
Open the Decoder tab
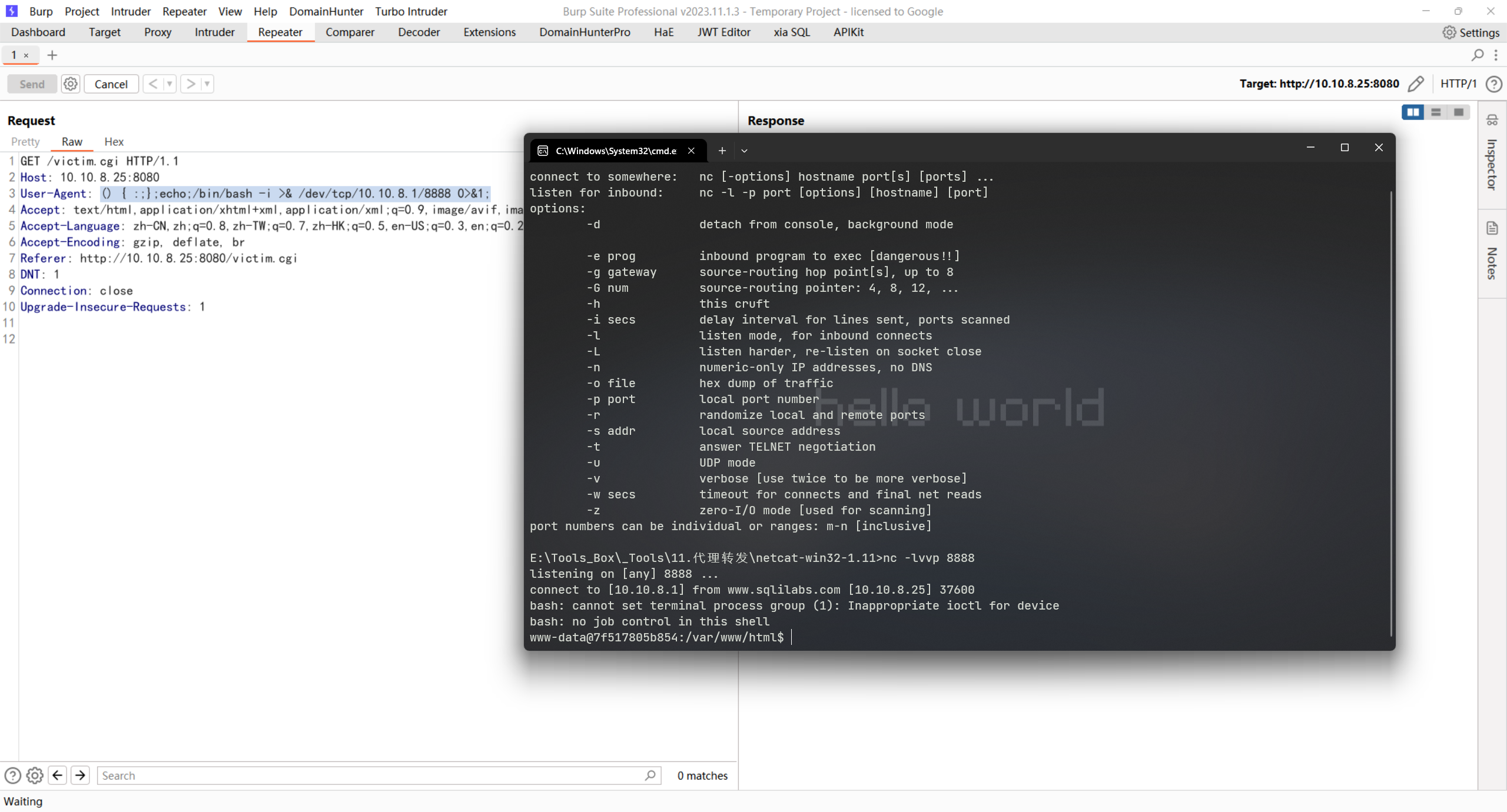coord(419,32)
